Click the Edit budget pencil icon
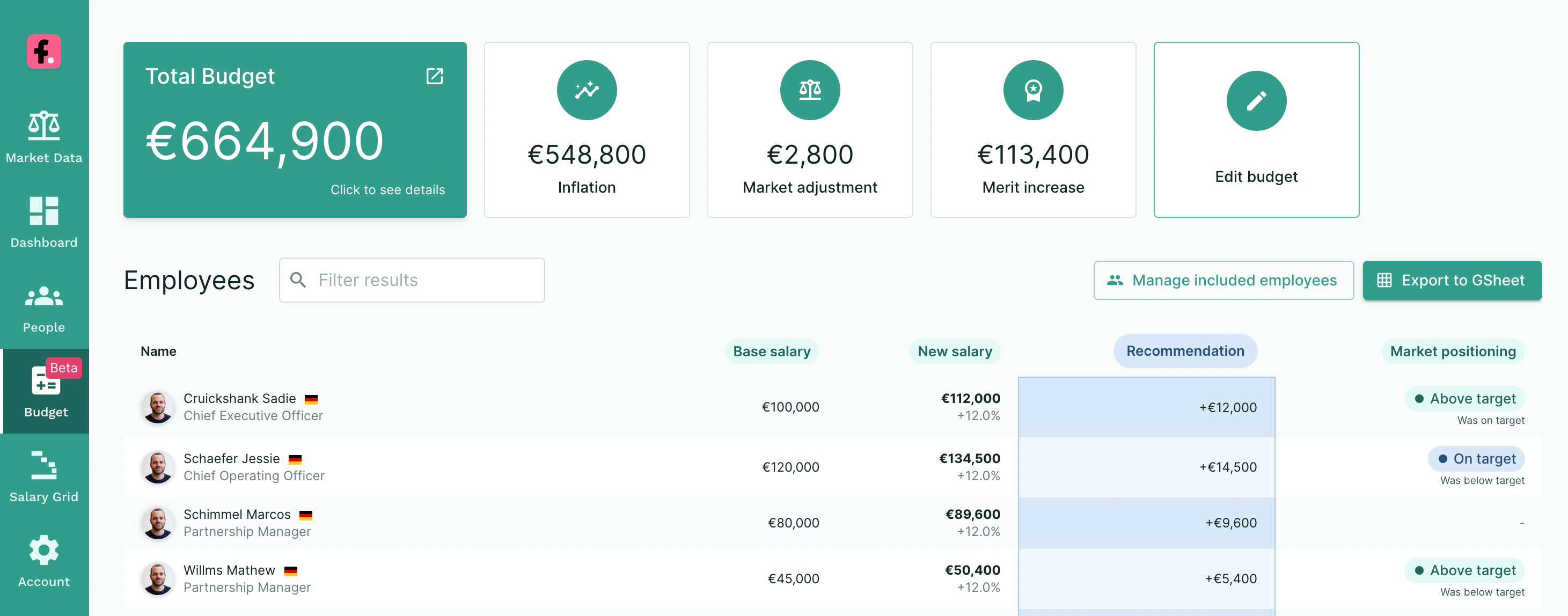Image resolution: width=1568 pixels, height=616 pixels. click(x=1256, y=101)
